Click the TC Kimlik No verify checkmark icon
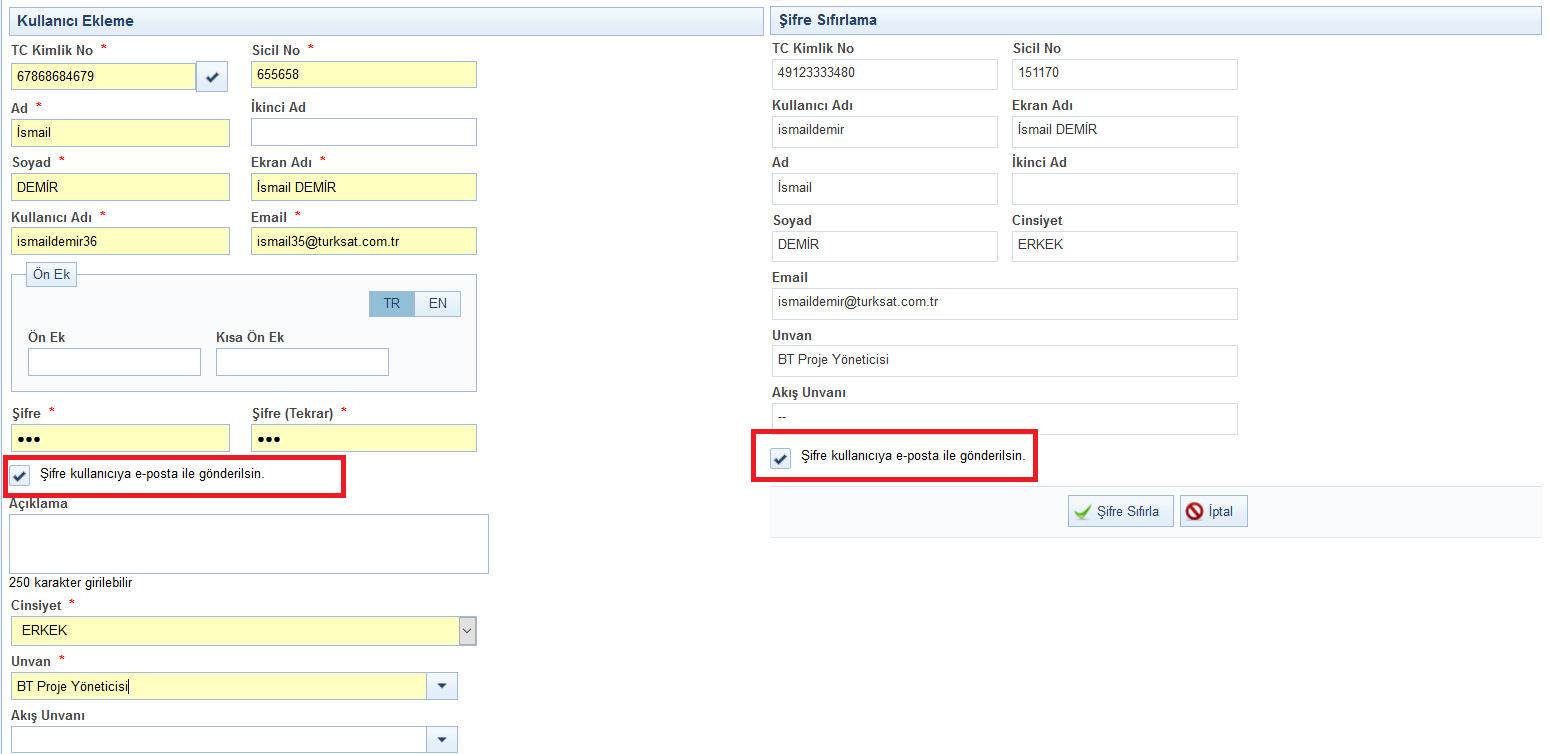1548x754 pixels. click(212, 76)
